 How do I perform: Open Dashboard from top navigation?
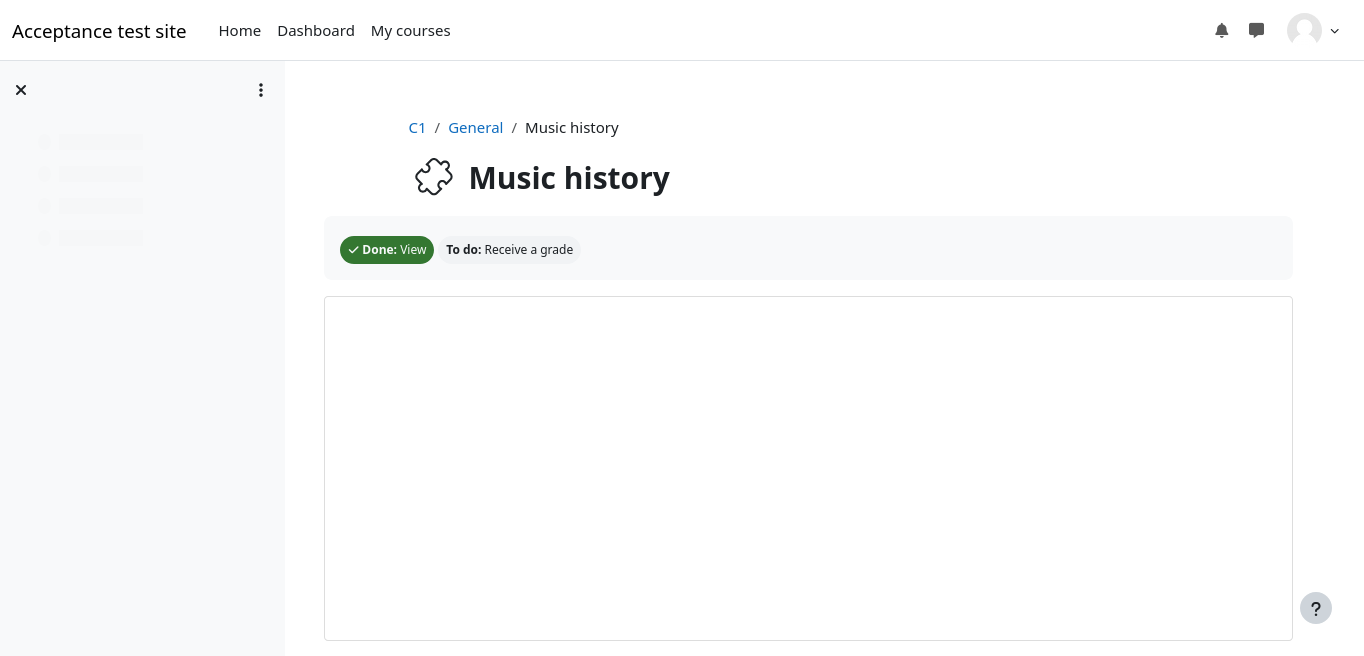(316, 31)
